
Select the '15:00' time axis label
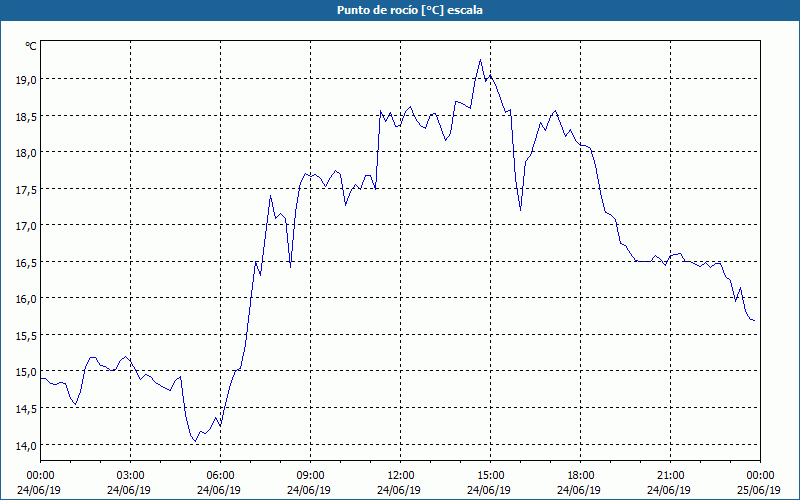point(490,476)
